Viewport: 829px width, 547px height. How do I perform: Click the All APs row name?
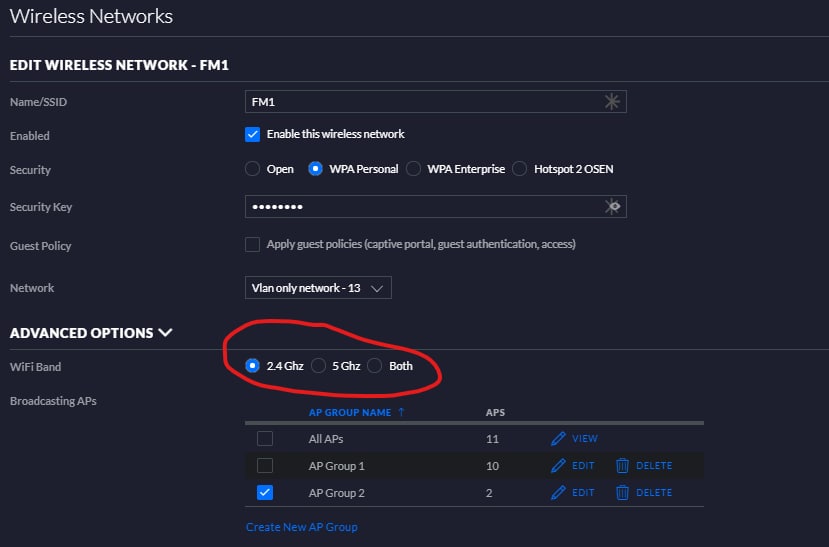click(x=326, y=439)
